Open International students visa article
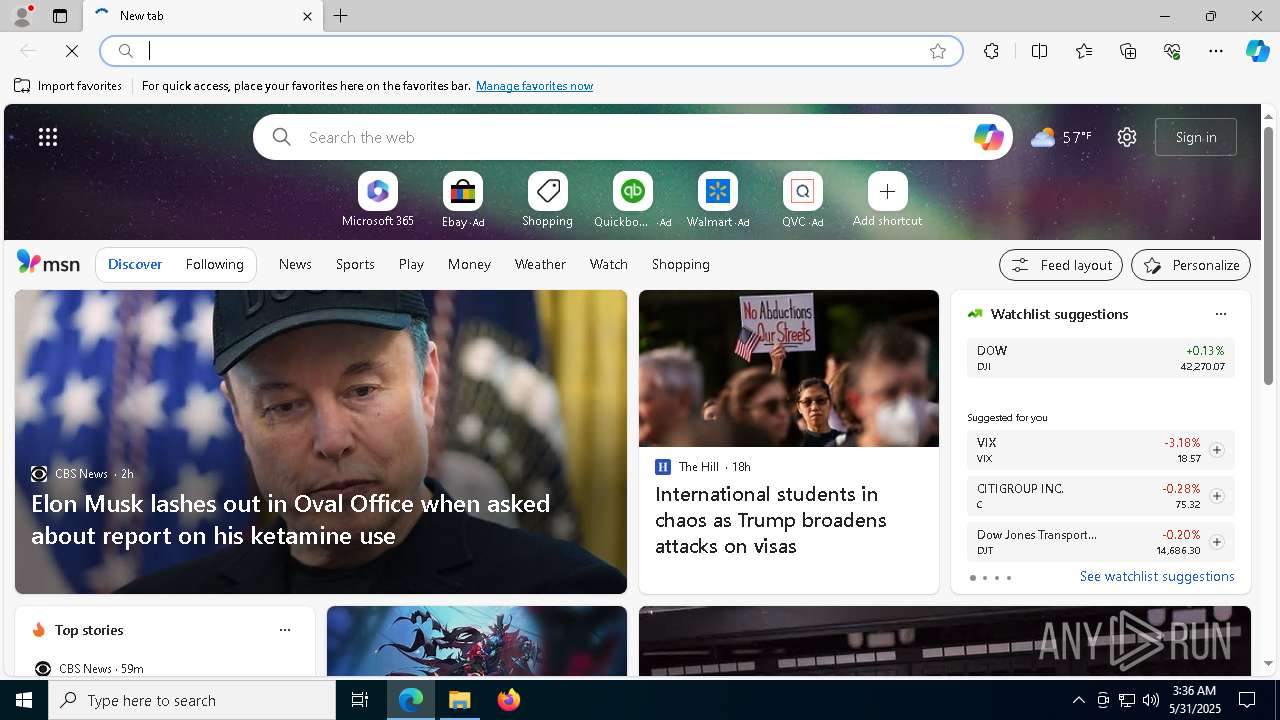This screenshot has height=720, width=1280. [771, 520]
